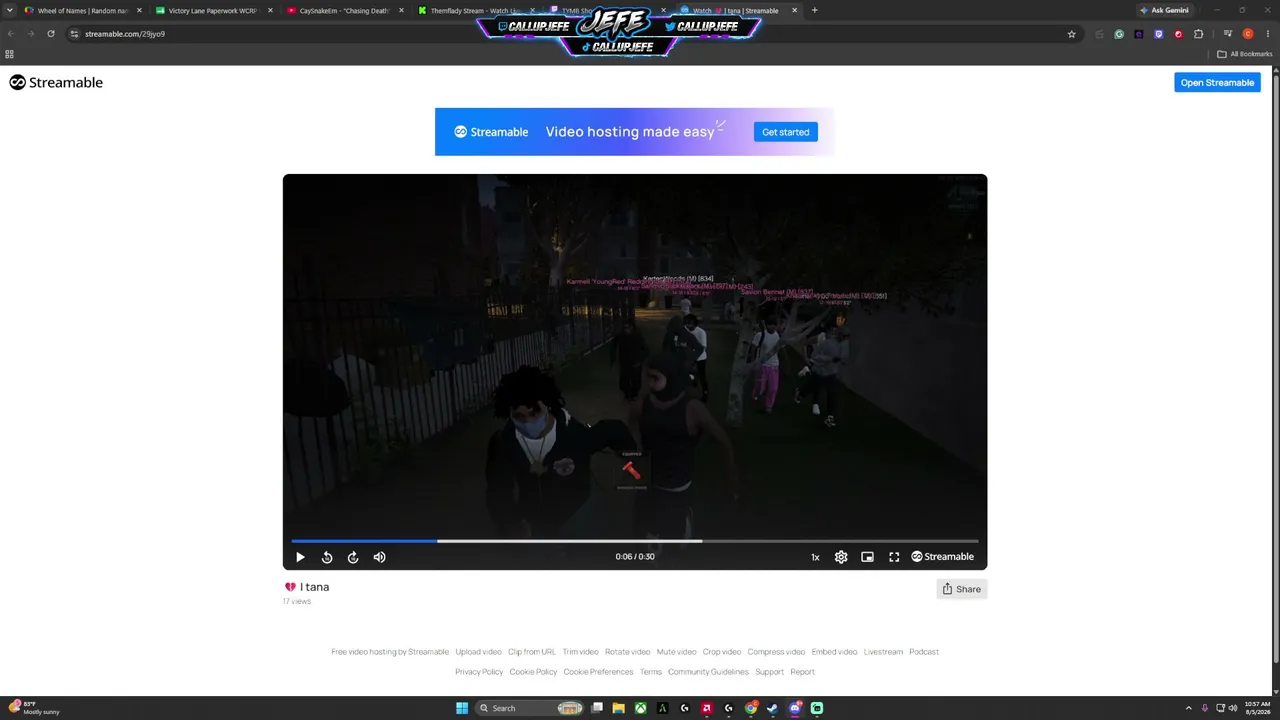Open the 1x playback speed menu

pyautogui.click(x=815, y=557)
